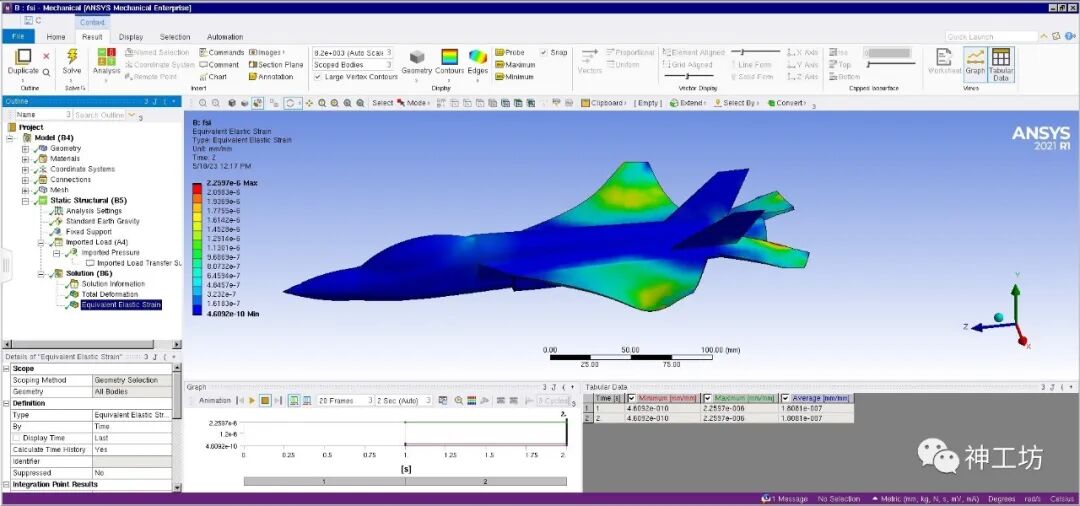
Task: Switch to the Selection ribbon tab
Action: pyautogui.click(x=175, y=37)
